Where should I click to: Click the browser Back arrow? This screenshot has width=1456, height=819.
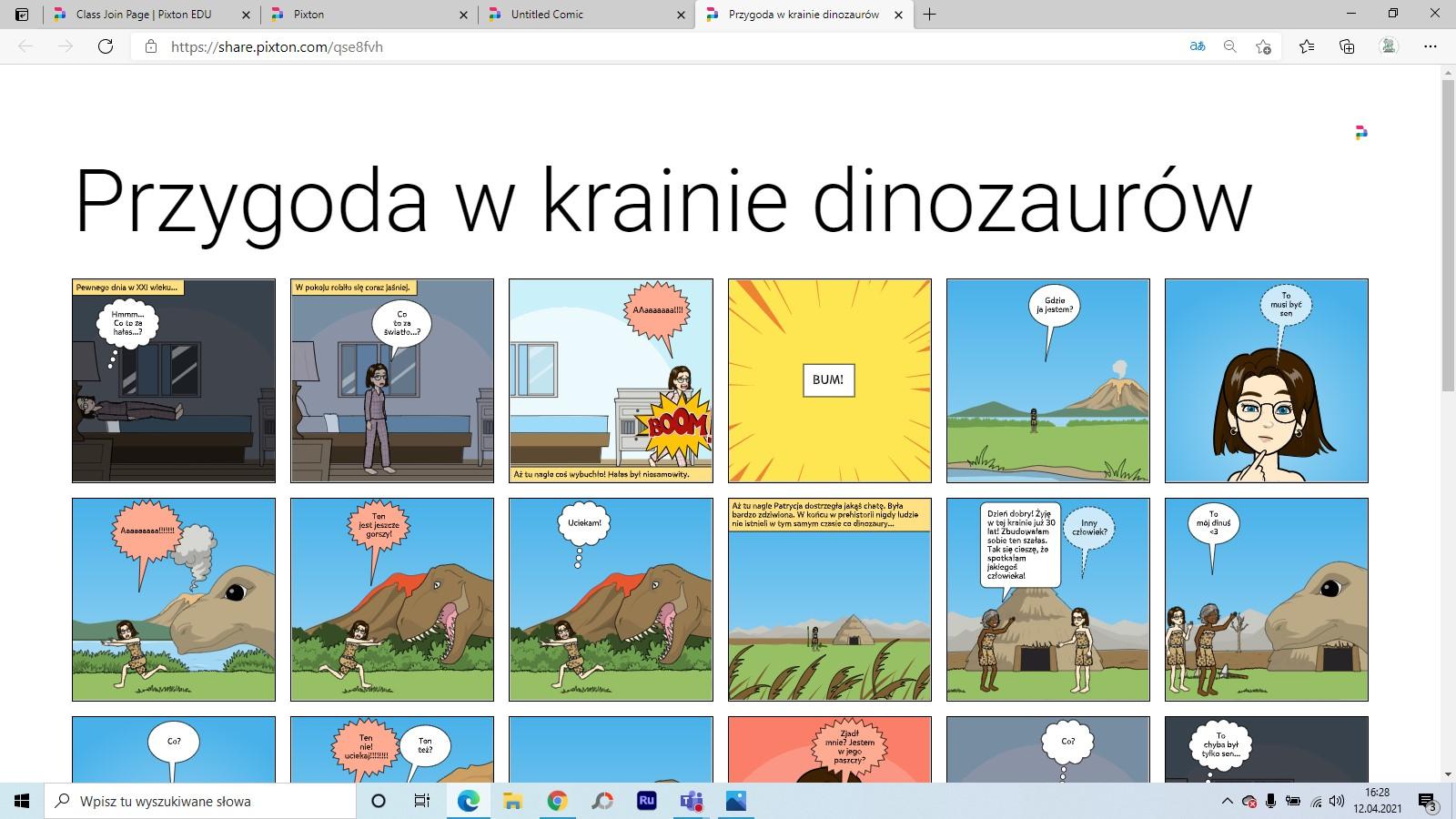25,46
